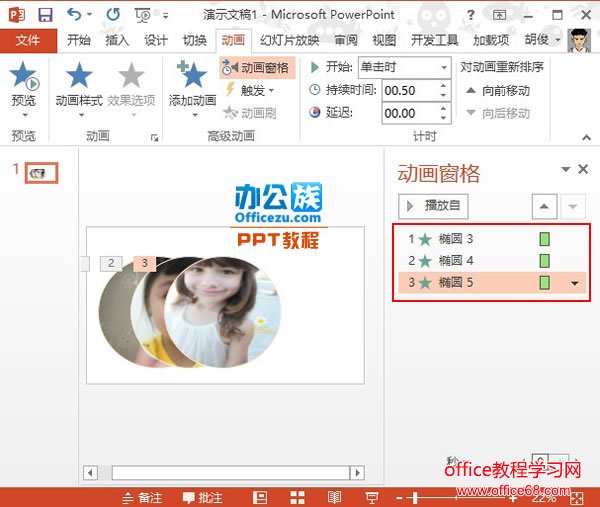
Task: Move animation down with pane arrow button
Action: click(572, 207)
